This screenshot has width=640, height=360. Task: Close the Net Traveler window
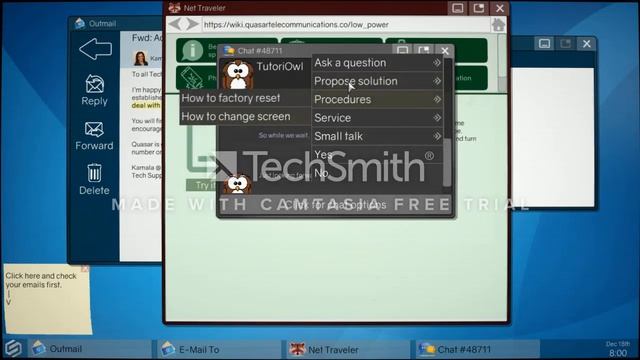500,8
